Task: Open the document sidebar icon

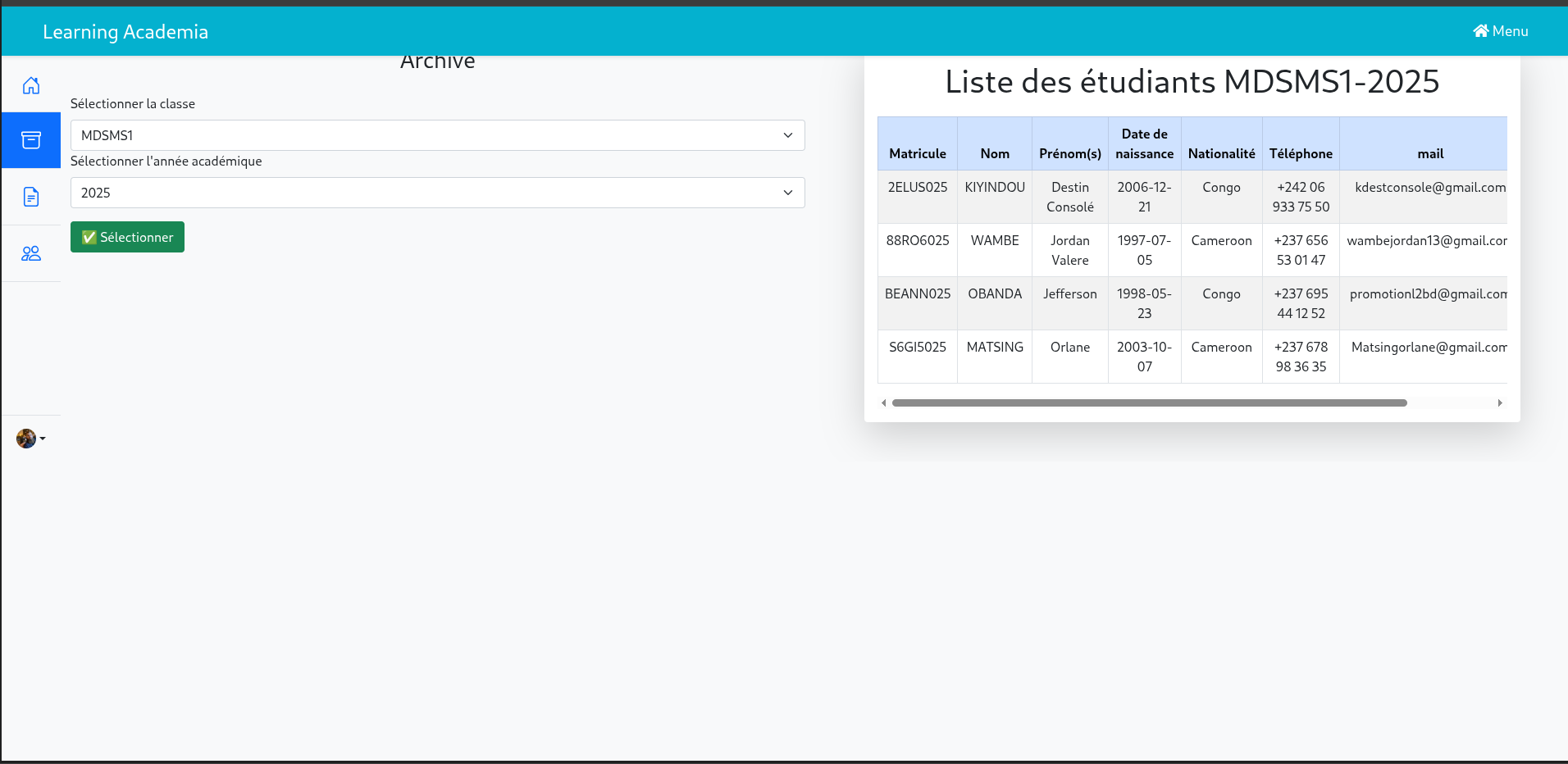Action: pyautogui.click(x=31, y=197)
